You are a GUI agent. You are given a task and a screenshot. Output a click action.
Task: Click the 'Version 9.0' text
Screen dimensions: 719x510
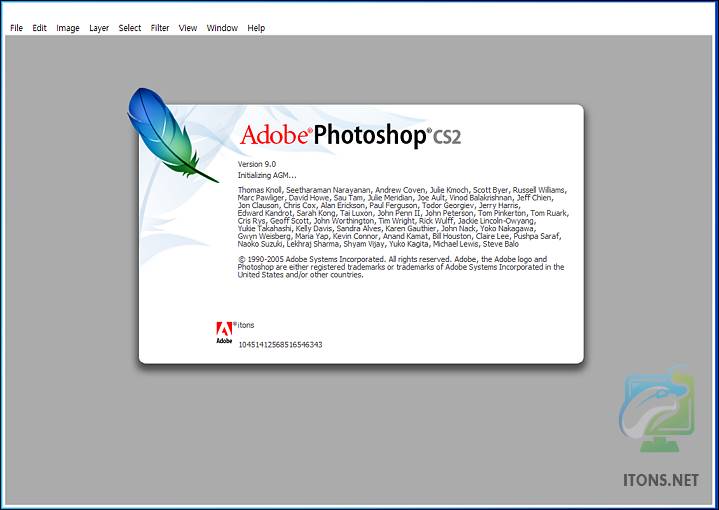[x=257, y=164]
